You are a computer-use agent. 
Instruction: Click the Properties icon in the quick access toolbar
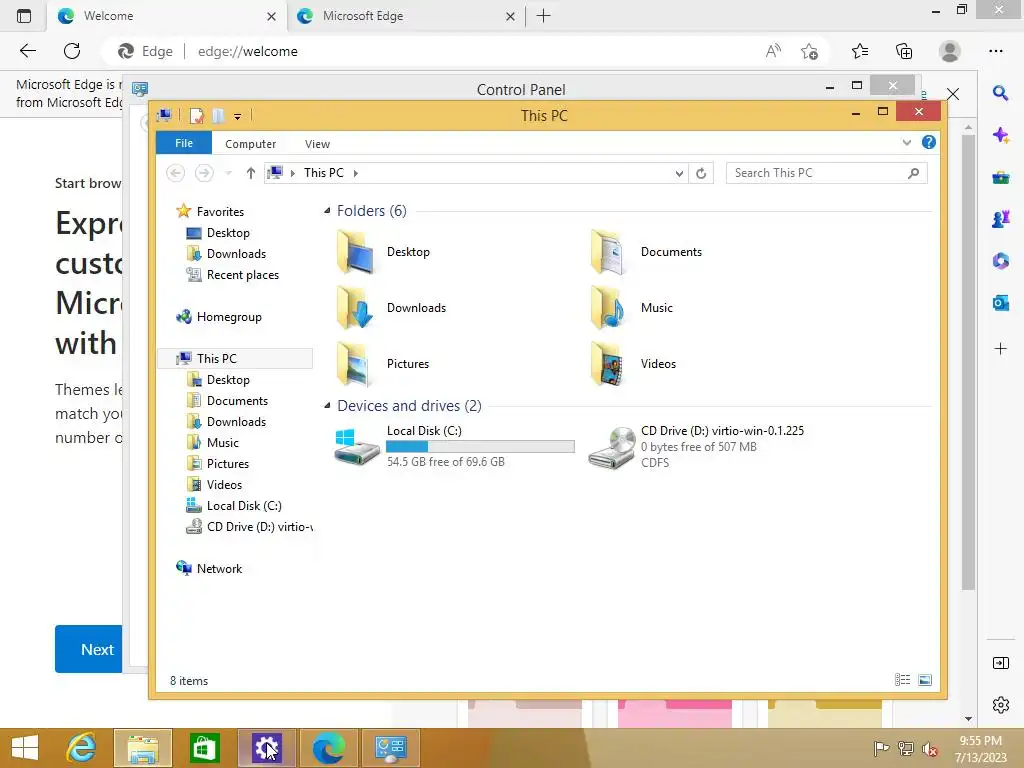coord(196,116)
